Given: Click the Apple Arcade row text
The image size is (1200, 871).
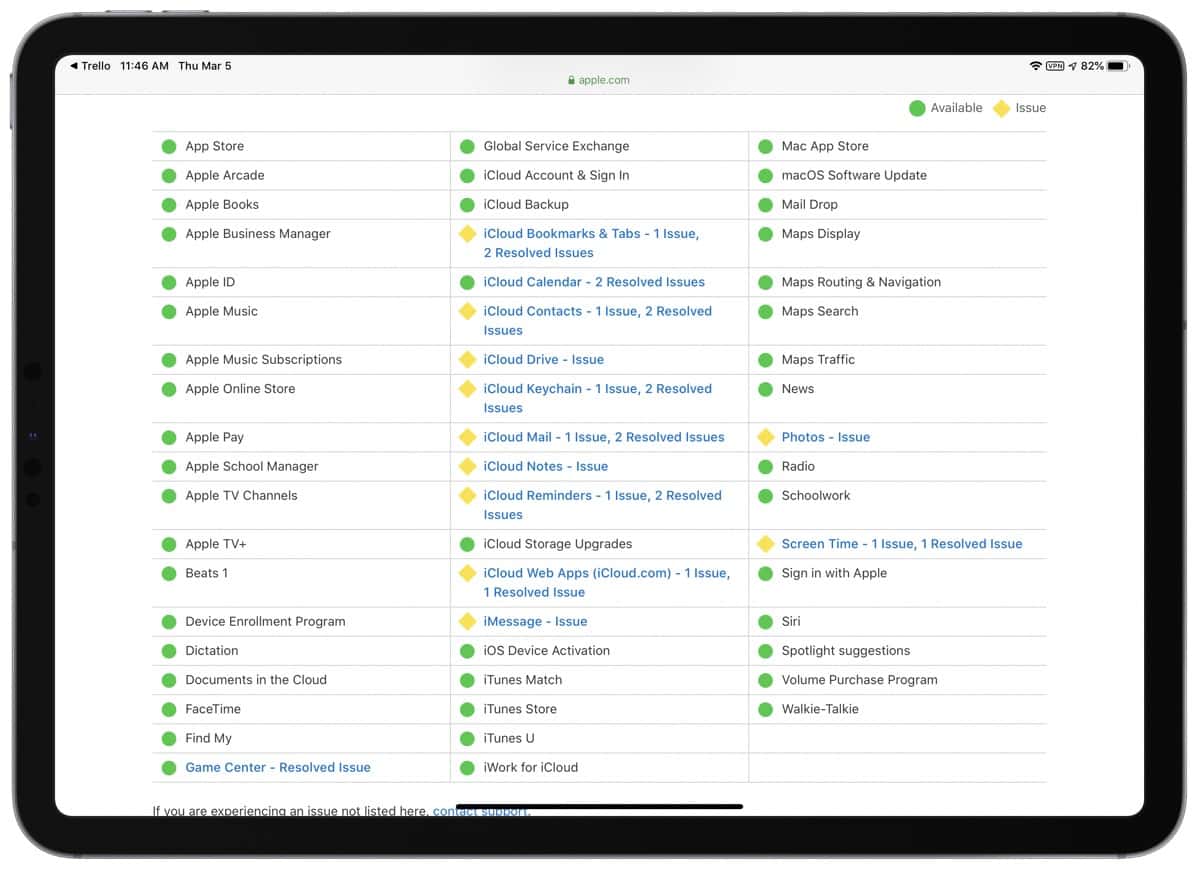Looking at the screenshot, I should pos(225,175).
